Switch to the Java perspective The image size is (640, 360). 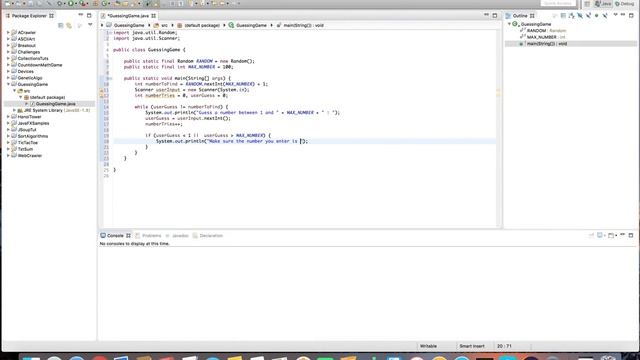click(603, 4)
